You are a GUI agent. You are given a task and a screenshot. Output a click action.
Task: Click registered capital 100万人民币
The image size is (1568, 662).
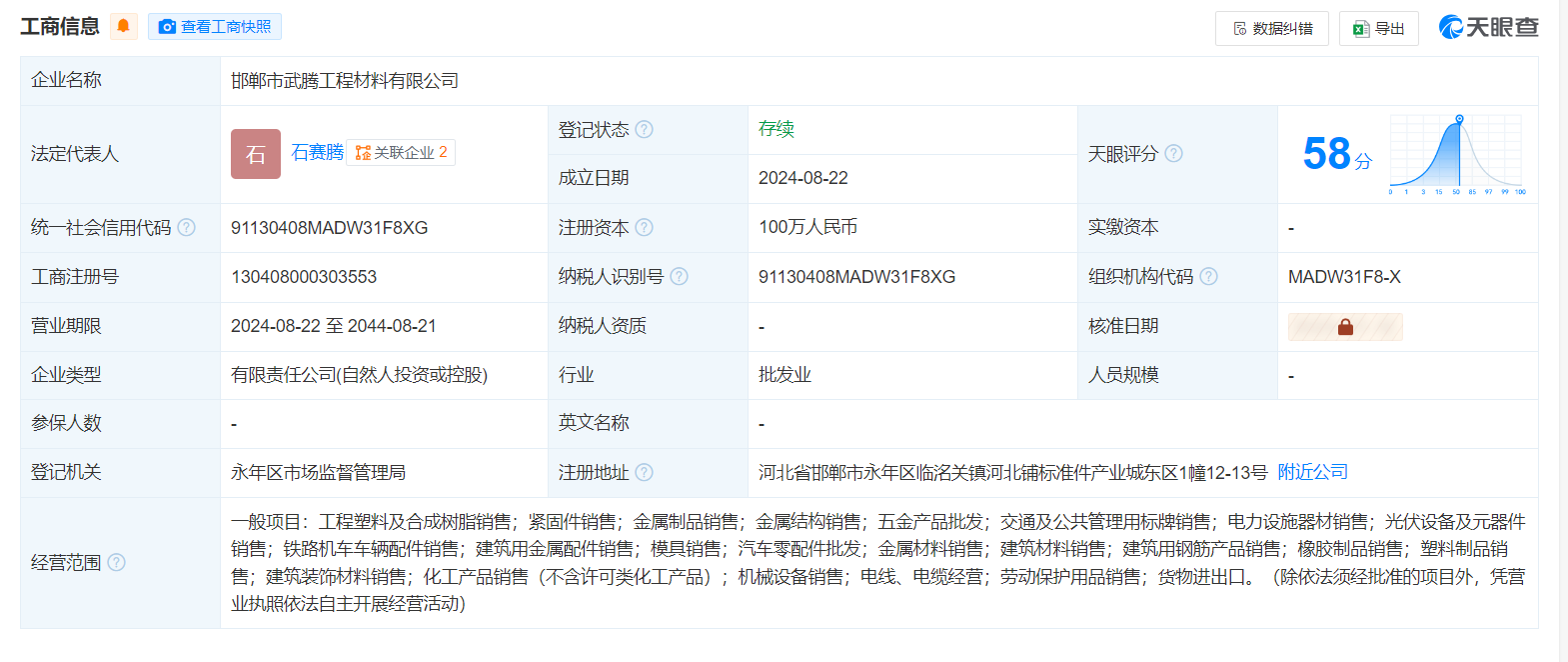point(808,227)
